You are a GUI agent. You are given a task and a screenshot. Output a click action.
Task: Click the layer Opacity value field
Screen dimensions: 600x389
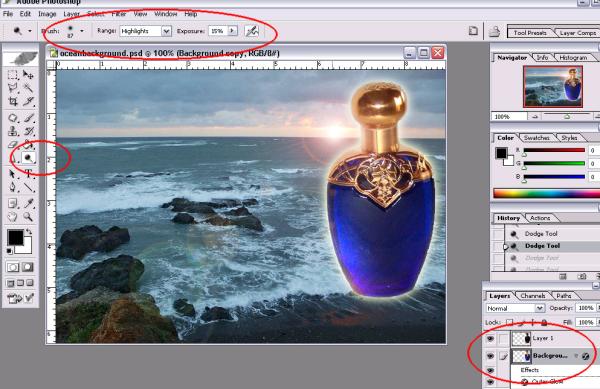coord(586,308)
